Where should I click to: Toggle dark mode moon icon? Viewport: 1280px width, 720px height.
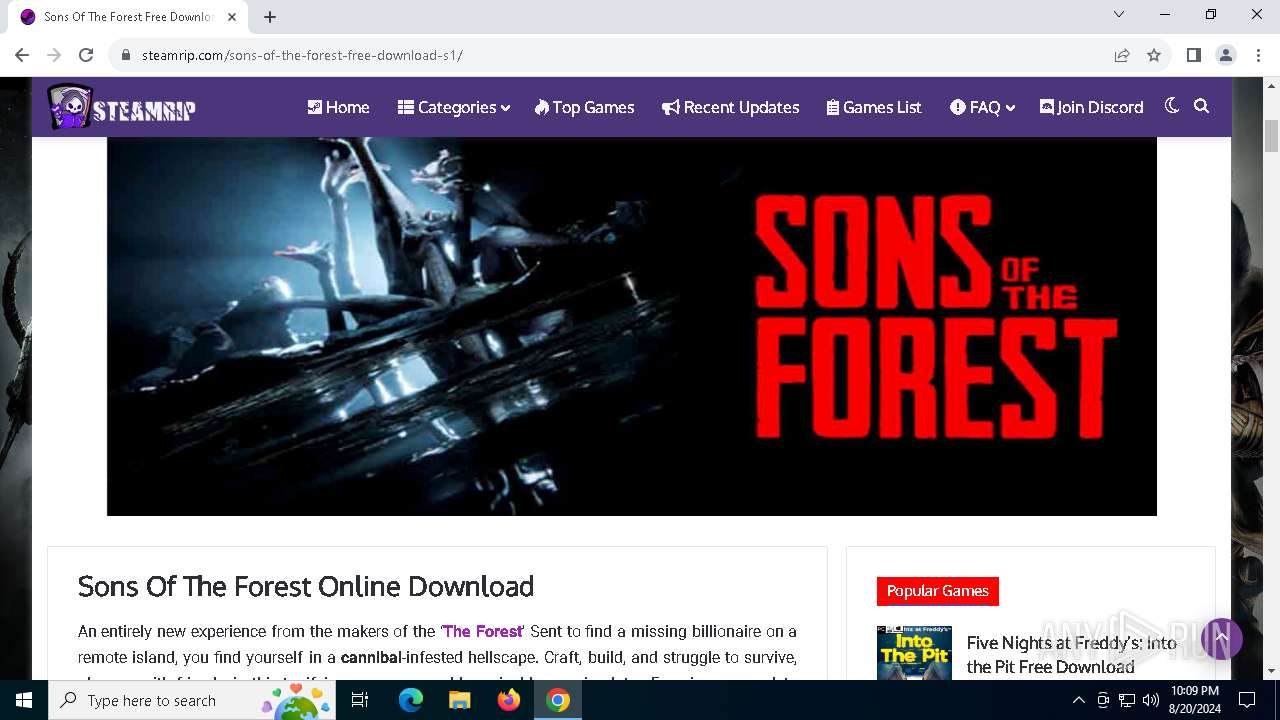point(1172,106)
